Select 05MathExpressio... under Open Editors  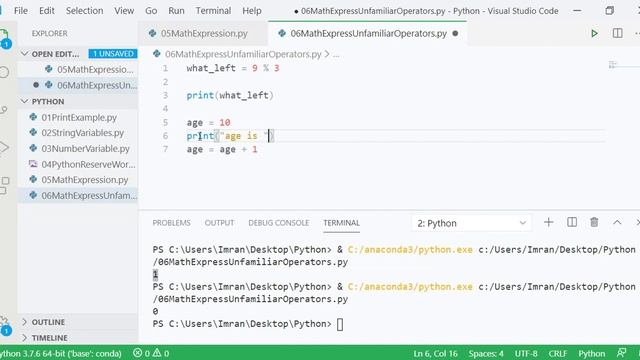pyautogui.click(x=78, y=69)
